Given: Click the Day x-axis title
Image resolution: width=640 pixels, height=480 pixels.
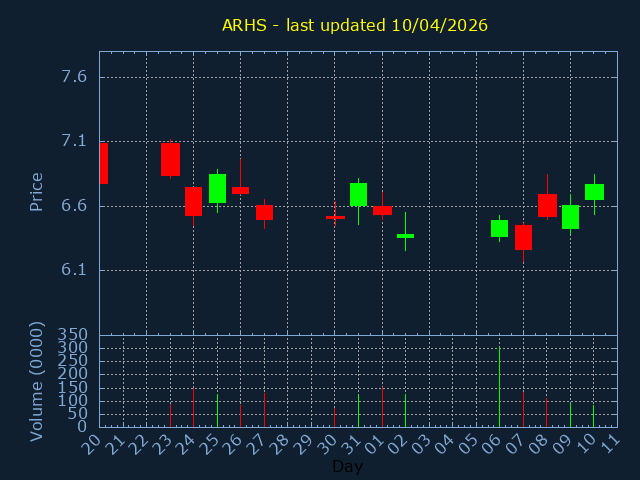Looking at the screenshot, I should (347, 466).
